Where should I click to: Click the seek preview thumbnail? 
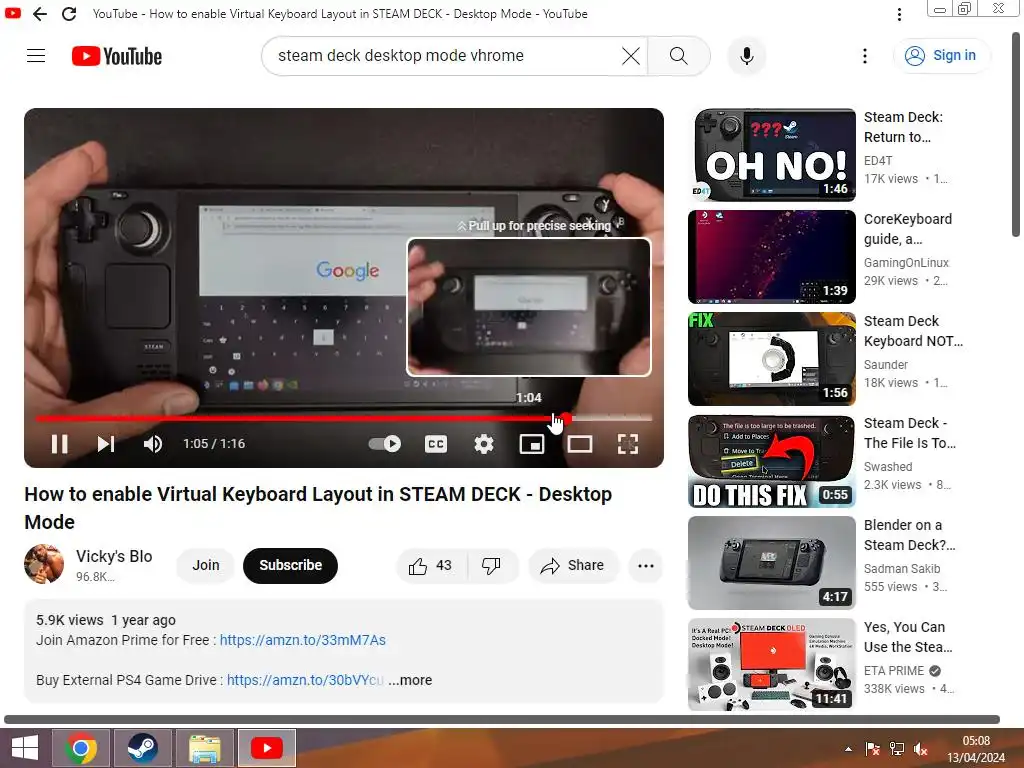pyautogui.click(x=528, y=307)
